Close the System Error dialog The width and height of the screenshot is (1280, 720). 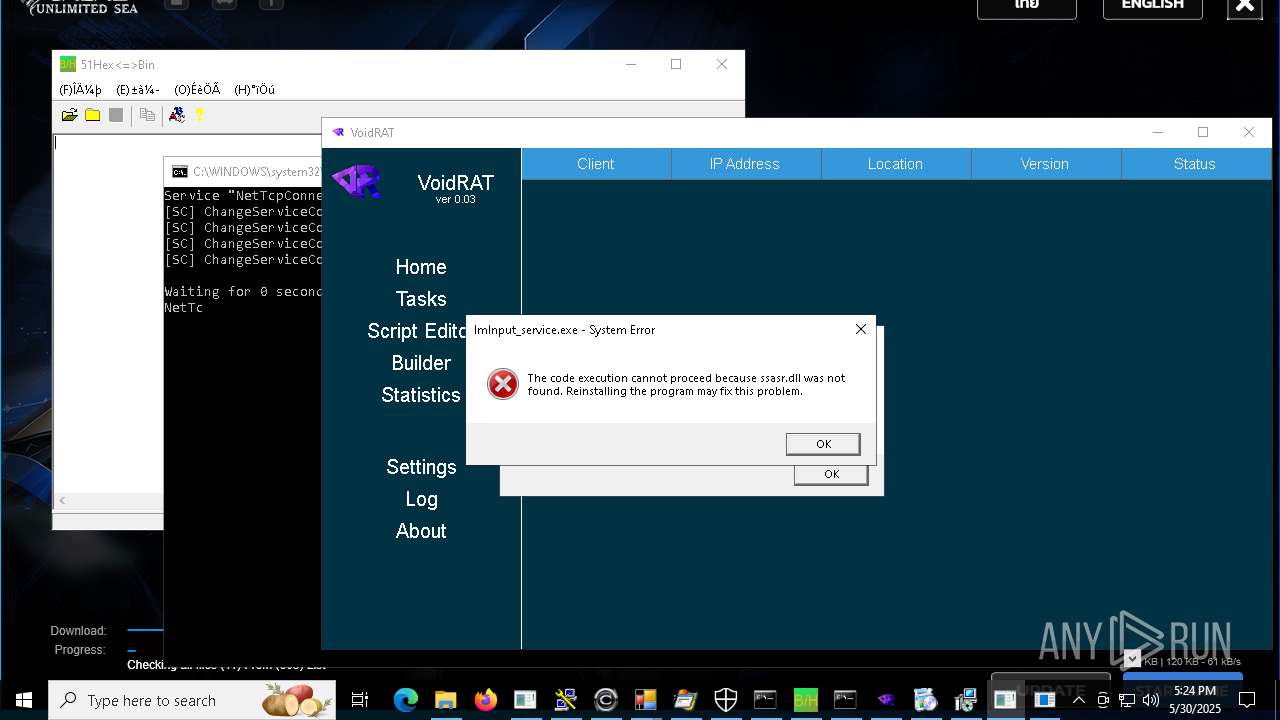coord(861,329)
